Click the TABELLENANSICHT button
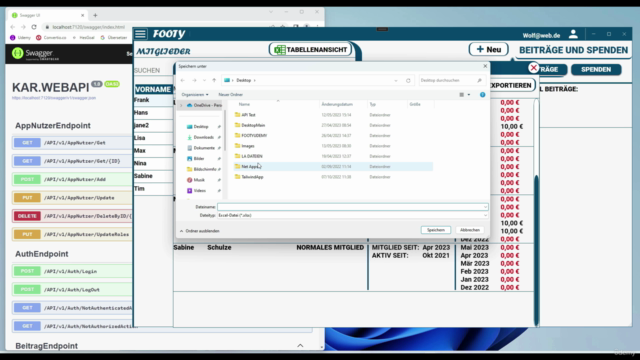Screen dimensions: 640x360 coord(310,50)
